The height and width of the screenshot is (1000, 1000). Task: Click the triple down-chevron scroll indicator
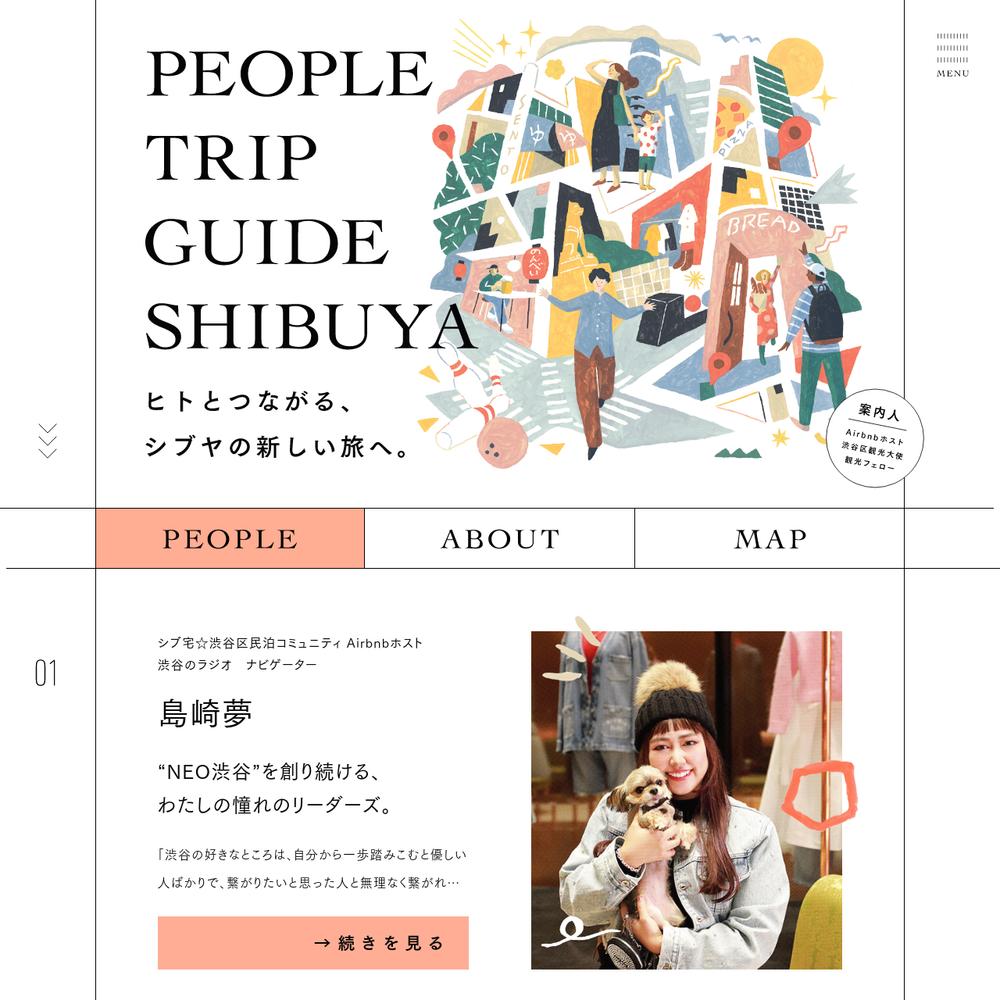[x=48, y=441]
